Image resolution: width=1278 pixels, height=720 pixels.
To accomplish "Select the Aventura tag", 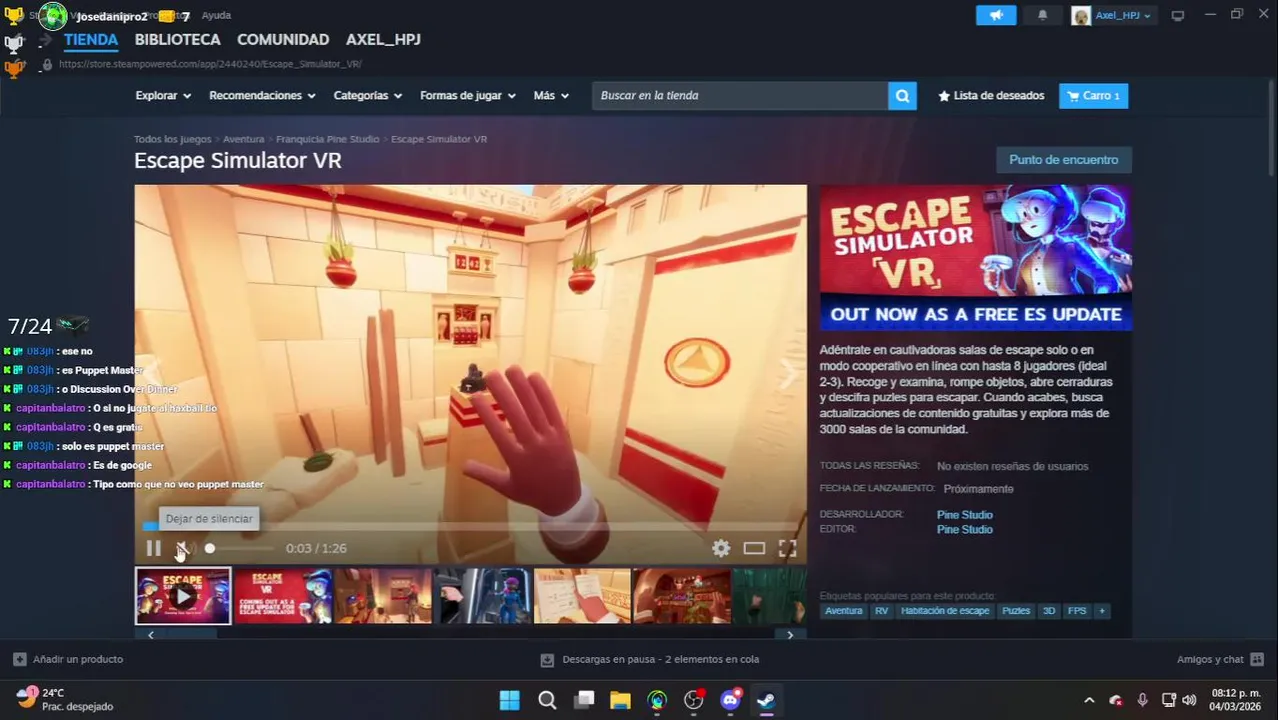I will pos(843,611).
